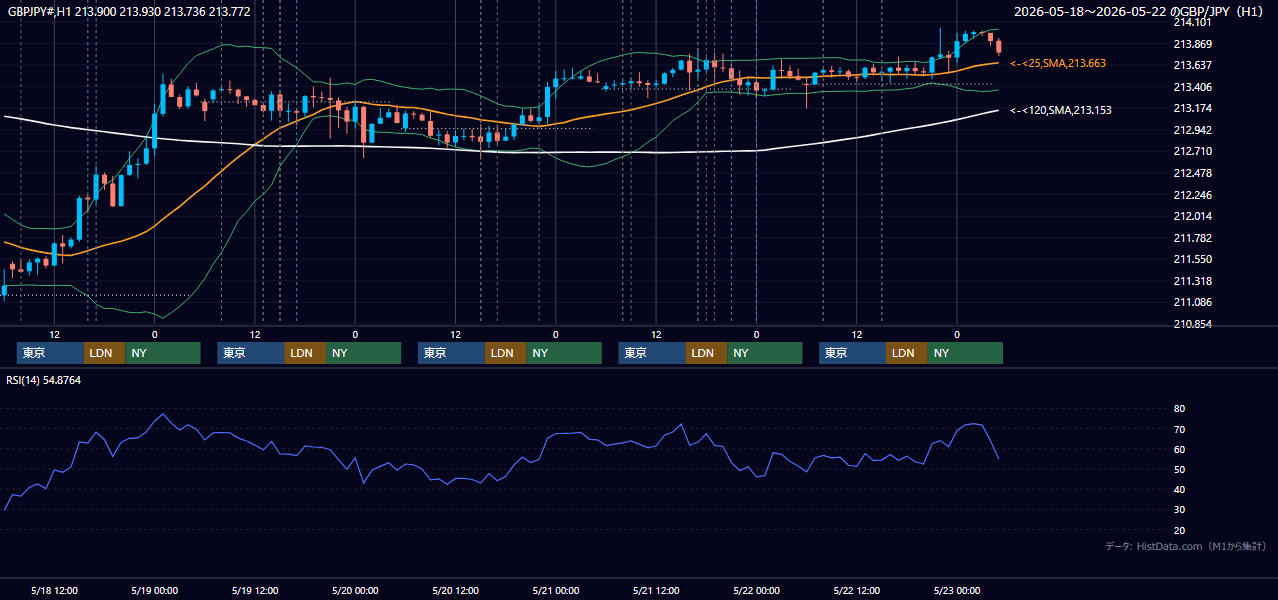Select the 214.101 price axis label
Screen dimensions: 1278x600
(x=1192, y=22)
